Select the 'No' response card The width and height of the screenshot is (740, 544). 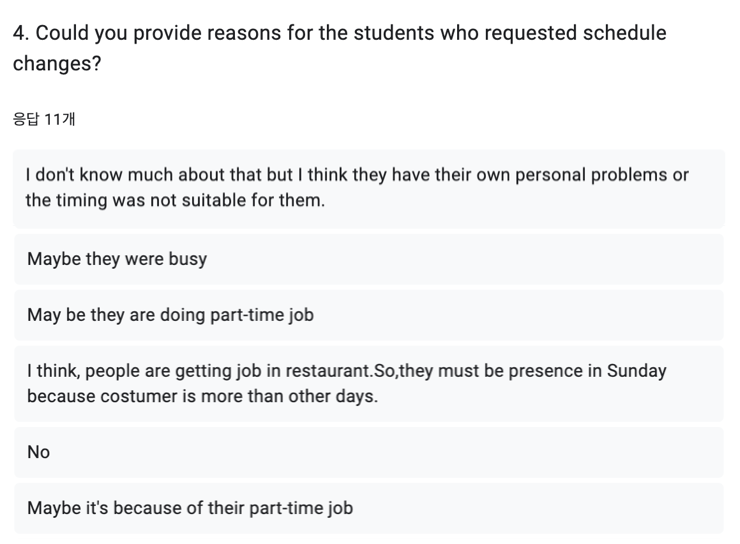(x=369, y=452)
